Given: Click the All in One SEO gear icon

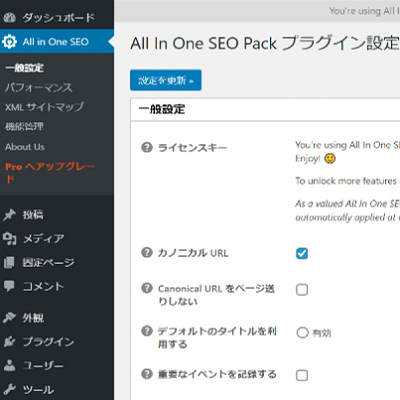Looking at the screenshot, I should click(x=9, y=42).
